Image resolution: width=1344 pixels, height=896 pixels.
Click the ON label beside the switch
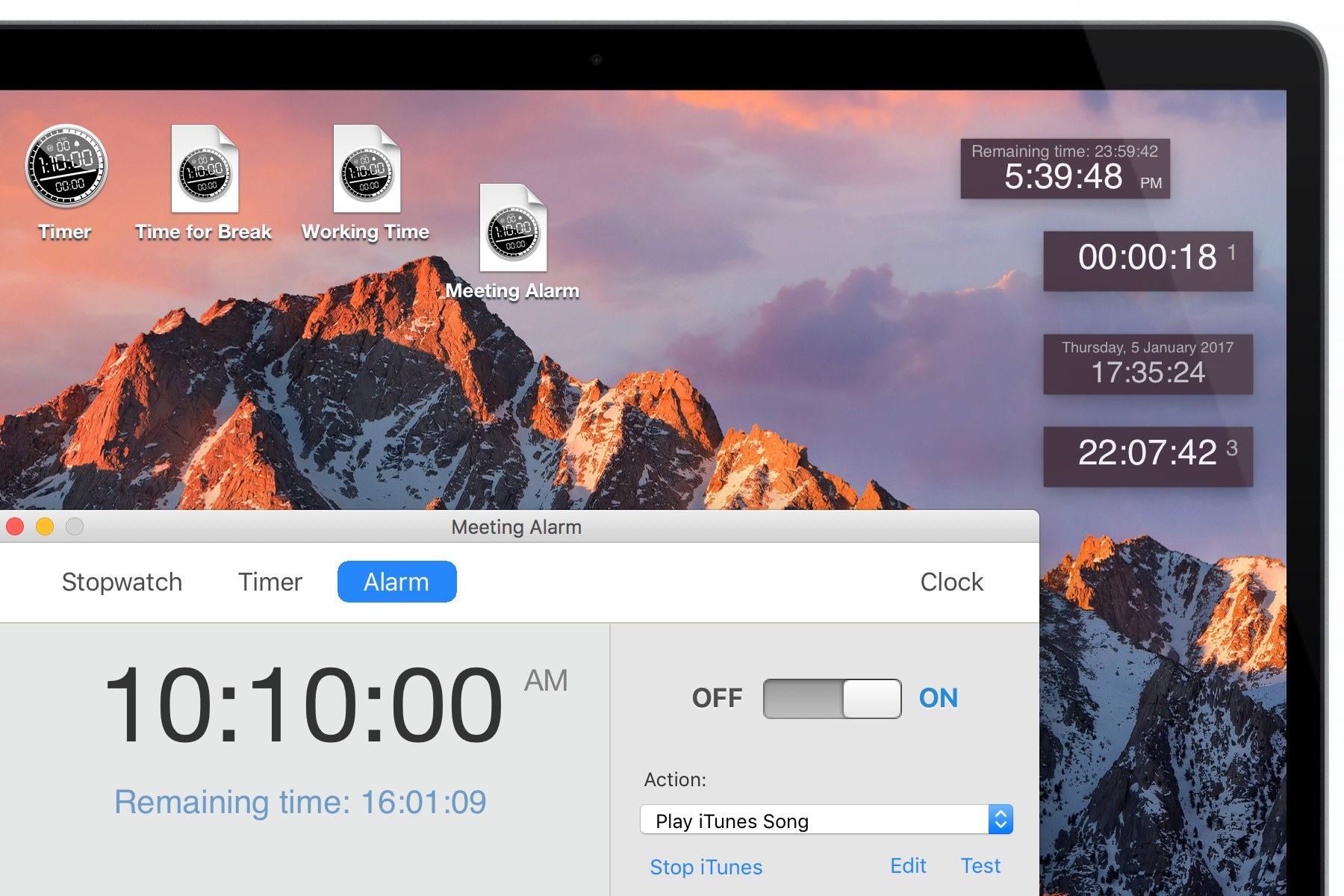click(938, 699)
